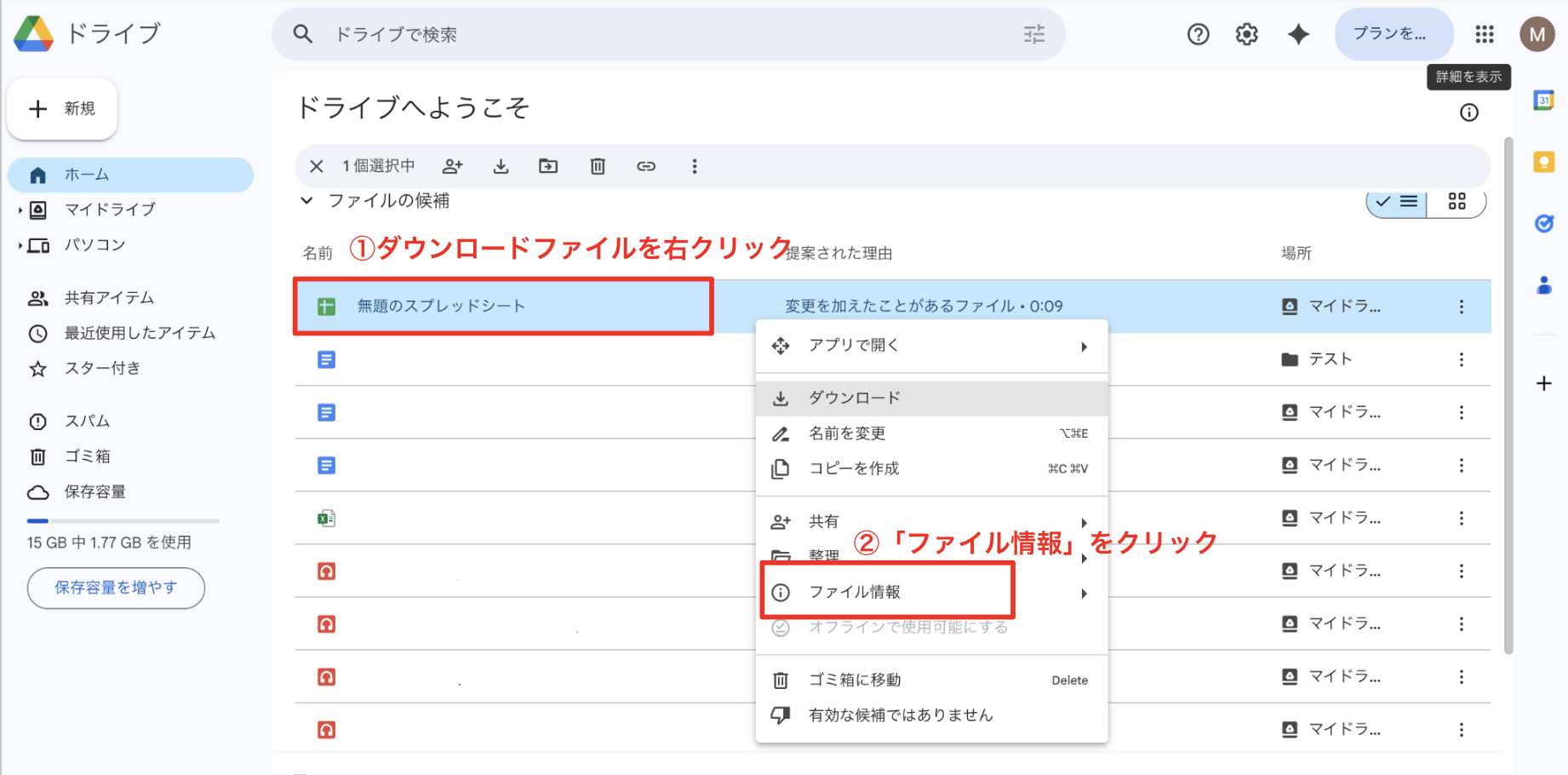The image size is (1568, 775).
Task: Expand the パソコン tree arrow
Action: (20, 245)
